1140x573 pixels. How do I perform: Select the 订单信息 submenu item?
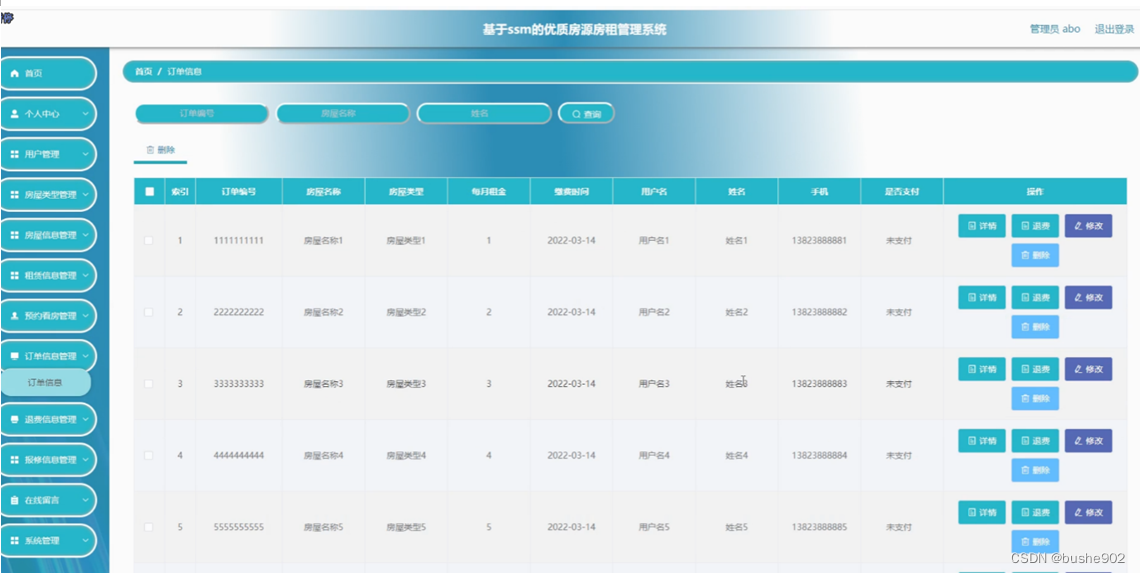pos(46,382)
